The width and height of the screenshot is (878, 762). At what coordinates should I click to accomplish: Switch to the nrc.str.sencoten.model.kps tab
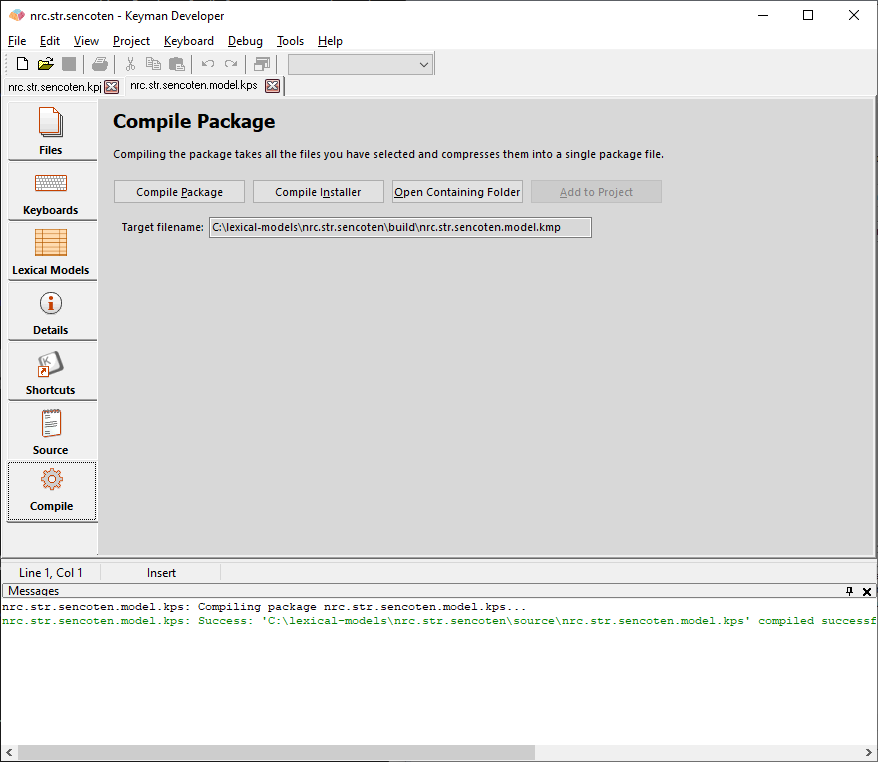click(x=194, y=85)
